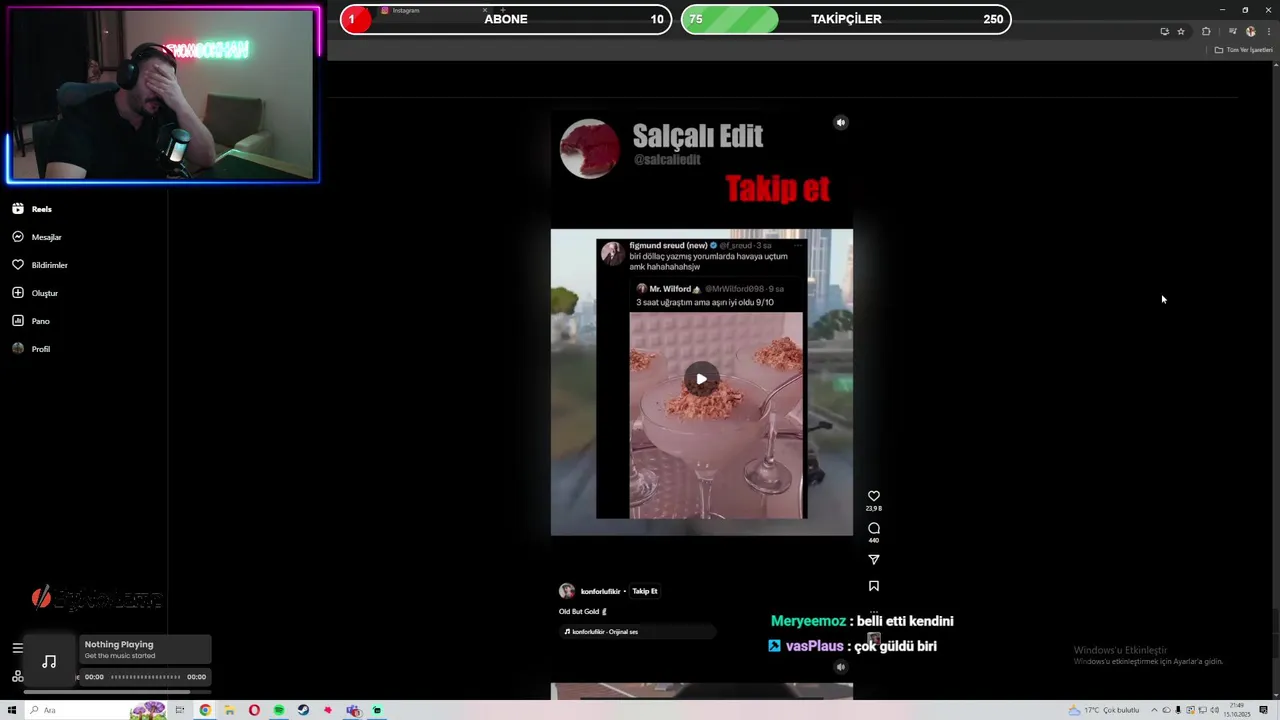
Task: Open the weather widget showing 17°C
Action: click(1104, 710)
